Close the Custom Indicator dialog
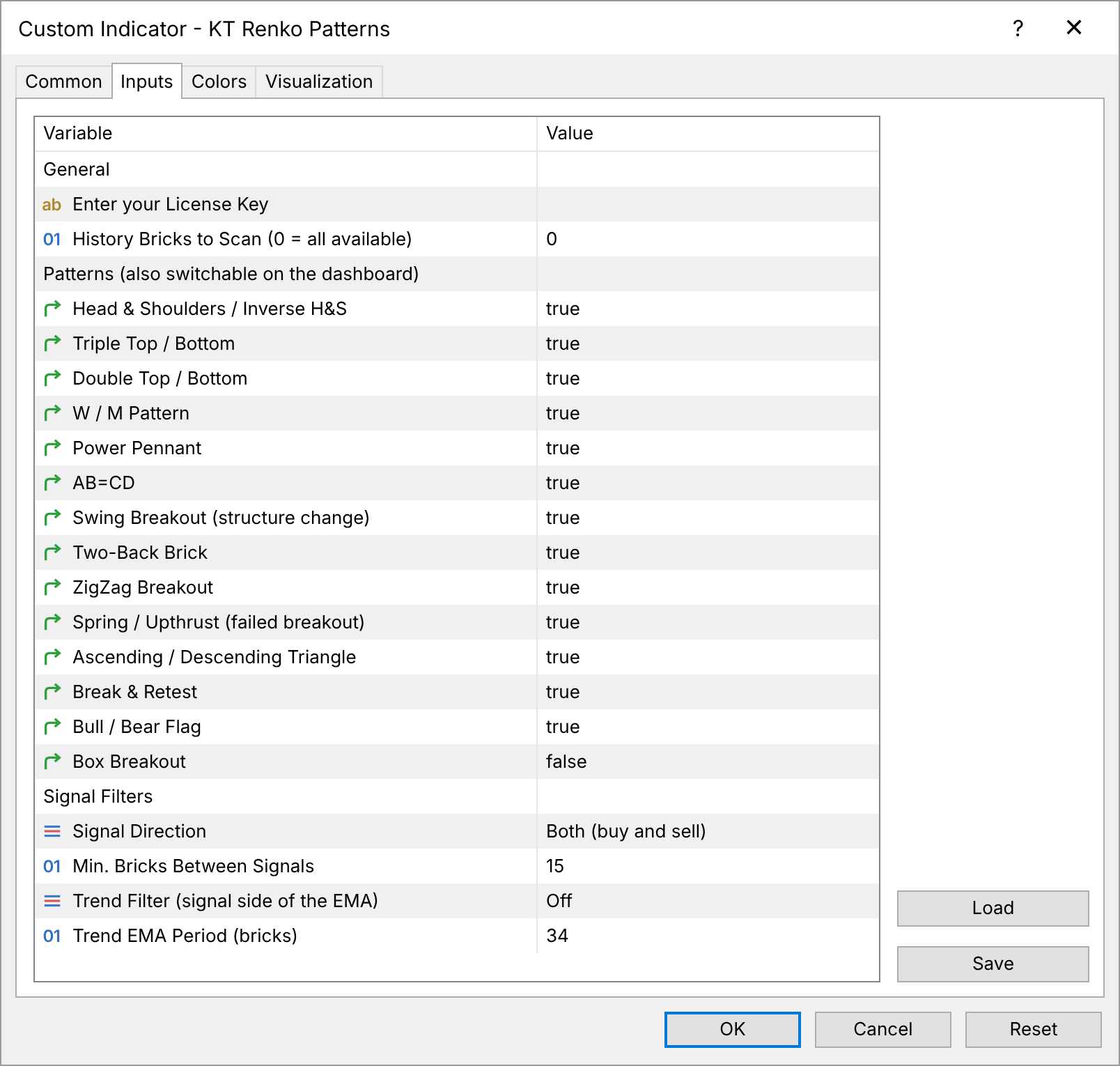The width and height of the screenshot is (1120, 1066). 1074,28
